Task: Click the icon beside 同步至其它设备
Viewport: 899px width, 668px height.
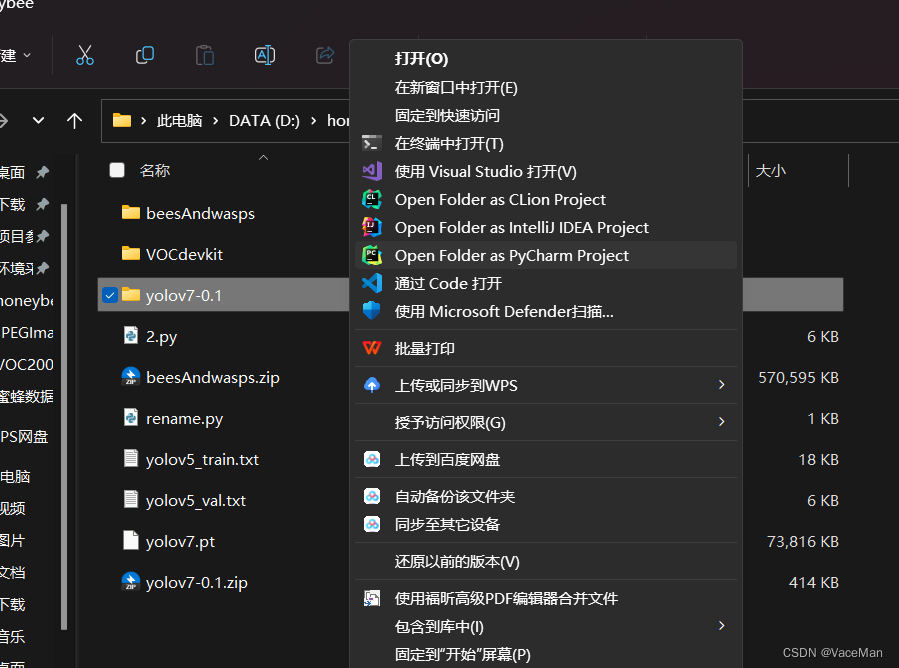Action: [x=372, y=524]
